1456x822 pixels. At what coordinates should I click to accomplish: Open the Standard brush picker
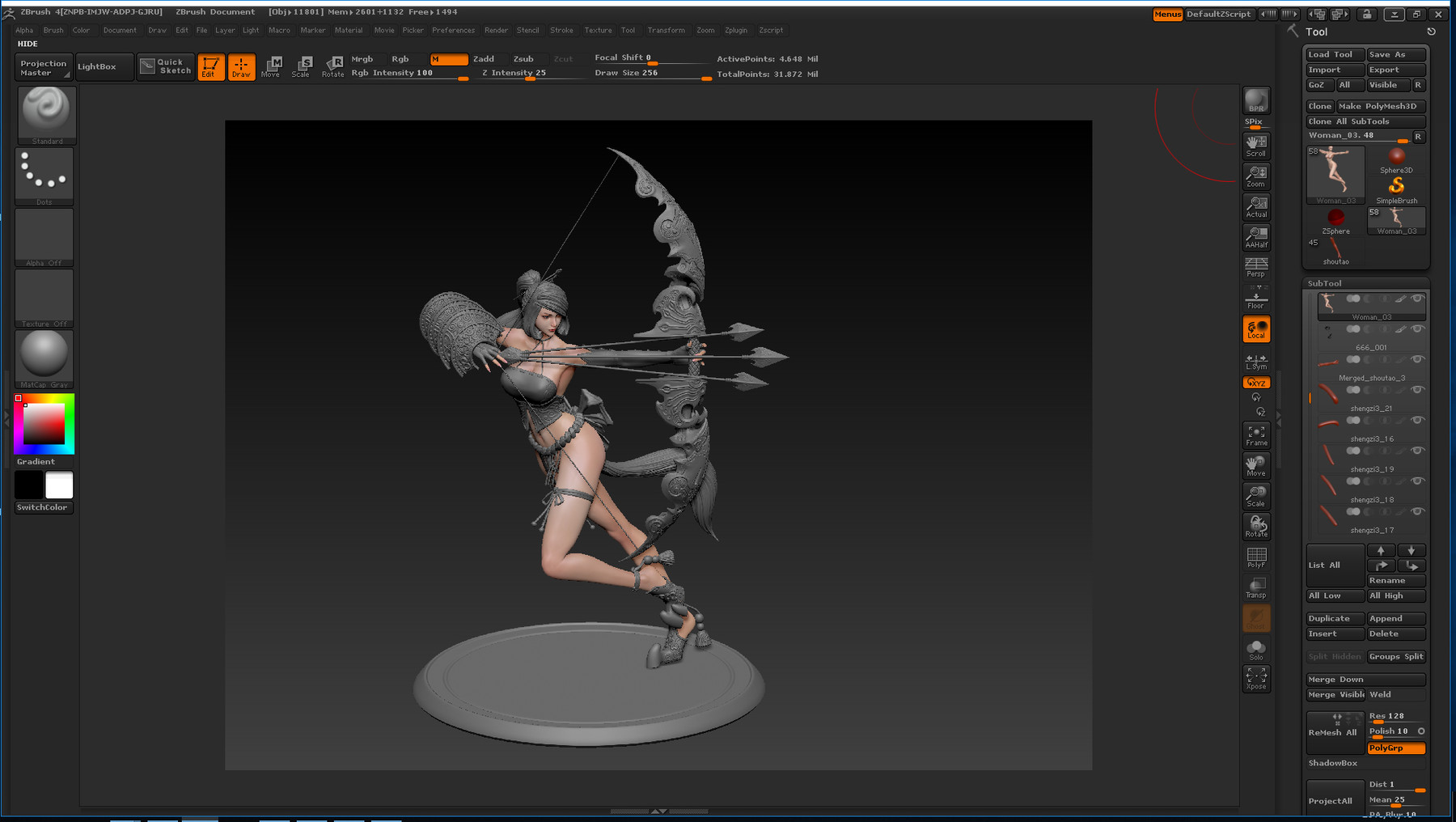[46, 113]
